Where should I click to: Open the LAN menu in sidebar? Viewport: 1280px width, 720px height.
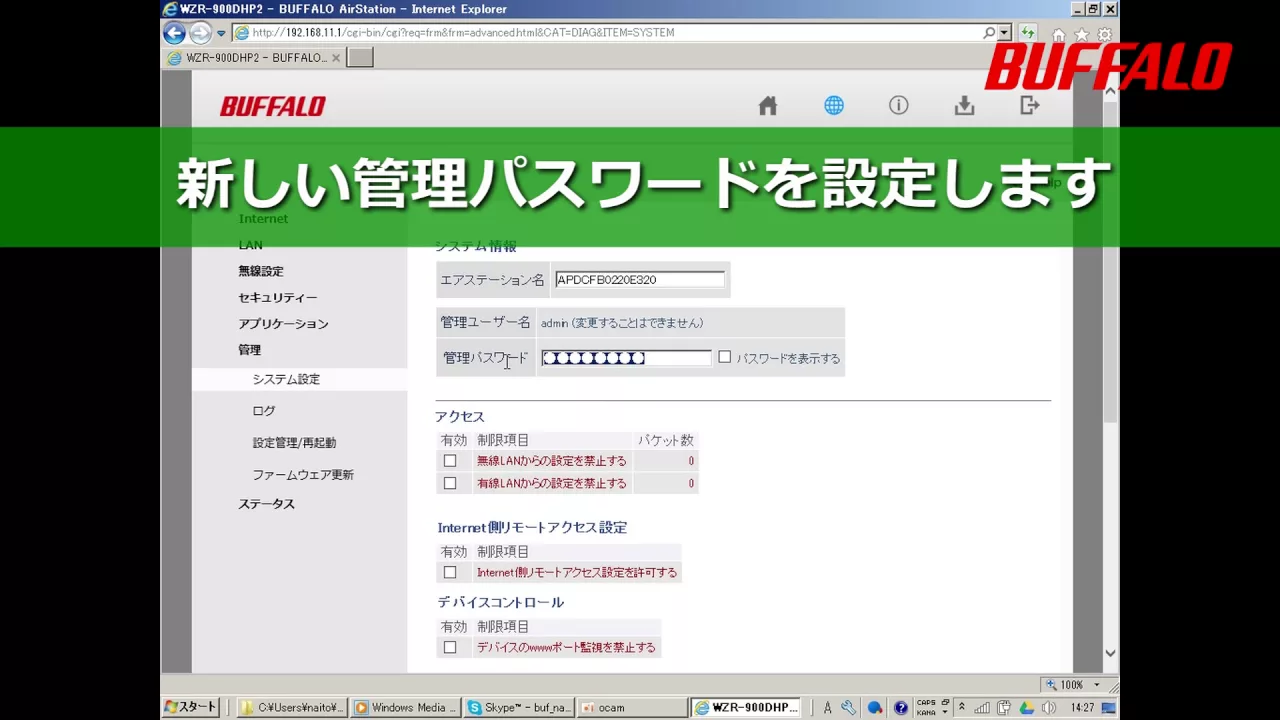pyautogui.click(x=250, y=245)
